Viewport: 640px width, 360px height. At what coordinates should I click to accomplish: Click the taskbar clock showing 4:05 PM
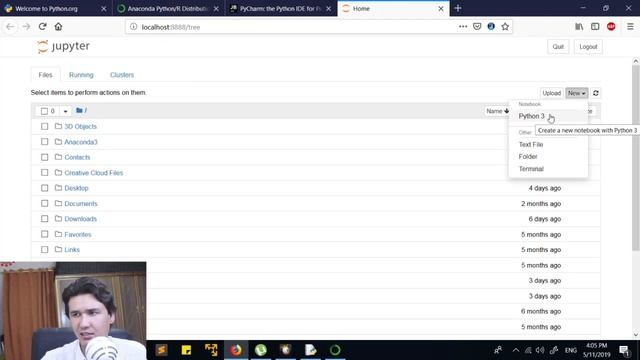pos(596,350)
